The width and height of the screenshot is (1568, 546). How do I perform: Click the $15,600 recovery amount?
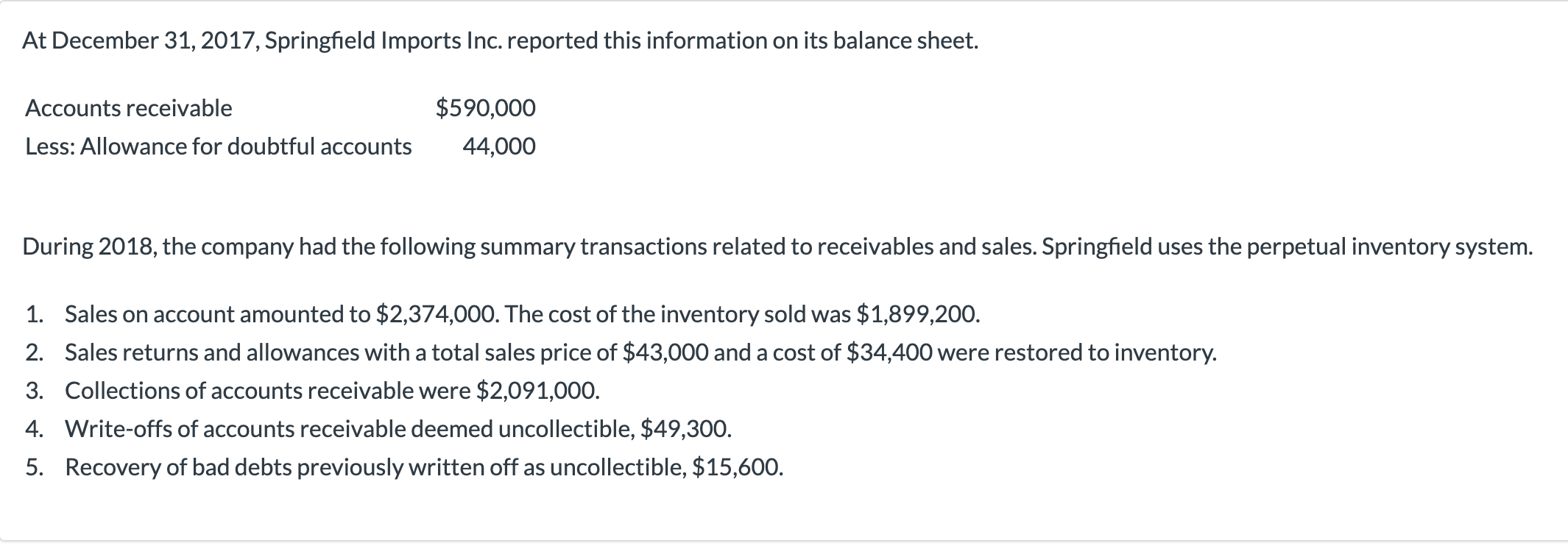(738, 467)
